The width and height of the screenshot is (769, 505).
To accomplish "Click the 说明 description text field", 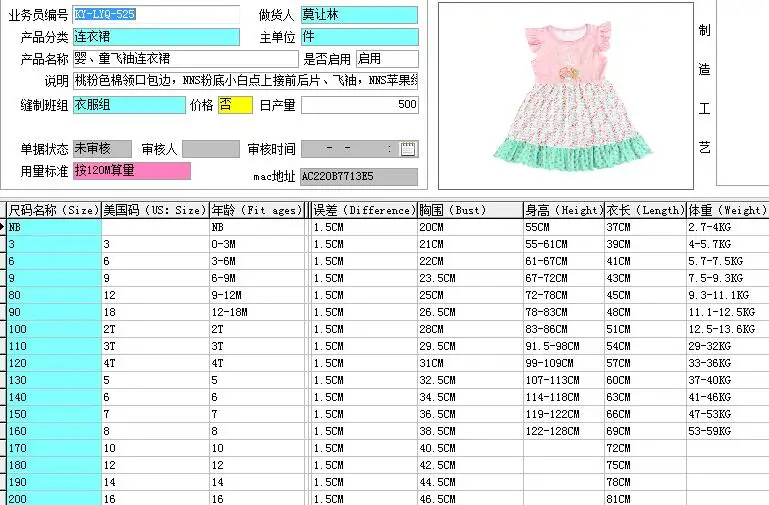I will pyautogui.click(x=246, y=80).
